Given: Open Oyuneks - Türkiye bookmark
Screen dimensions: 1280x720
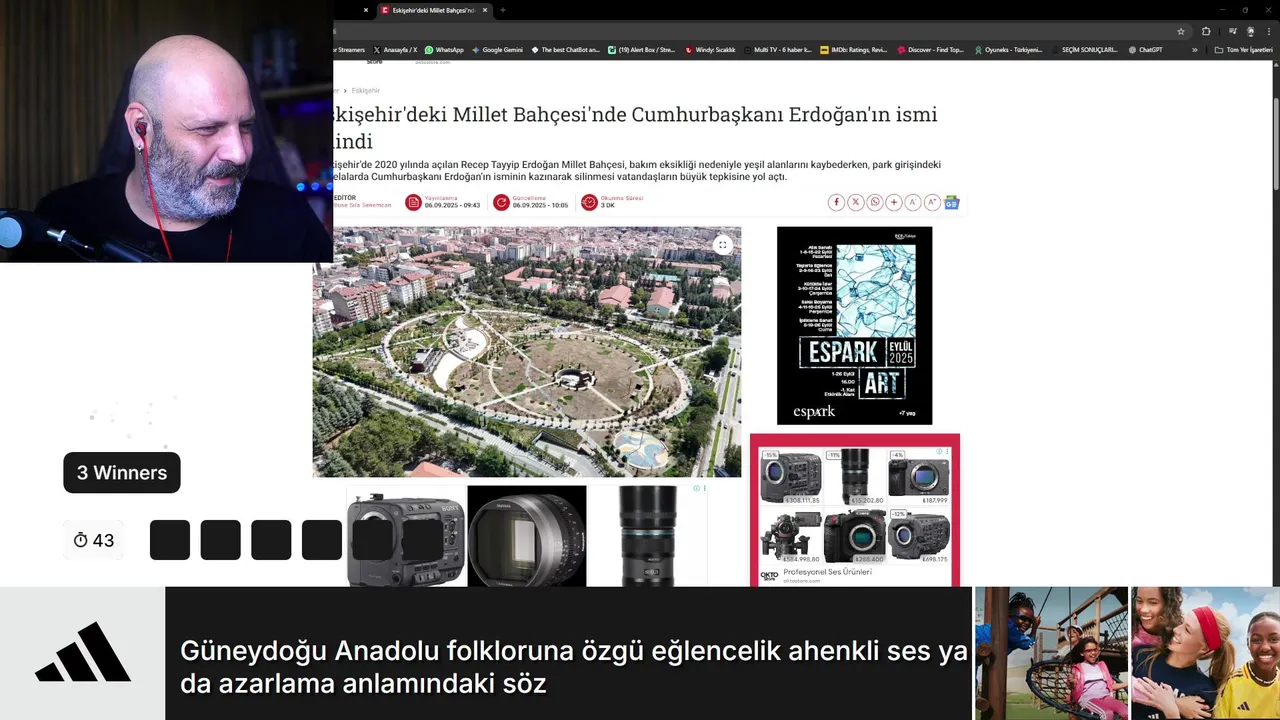Looking at the screenshot, I should (1008, 49).
